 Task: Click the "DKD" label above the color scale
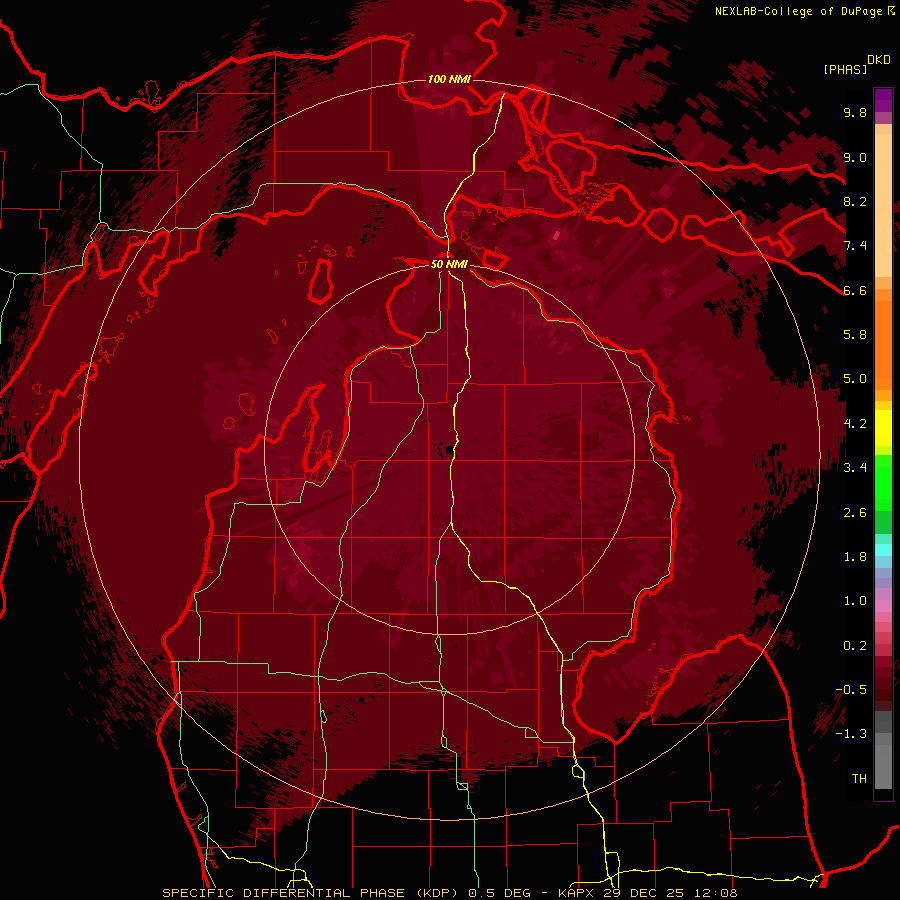click(x=879, y=60)
